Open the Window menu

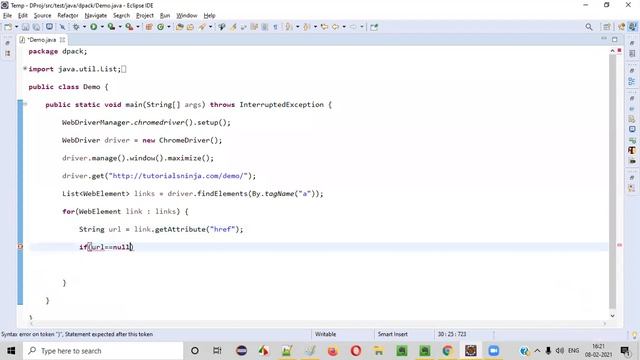[187, 16]
